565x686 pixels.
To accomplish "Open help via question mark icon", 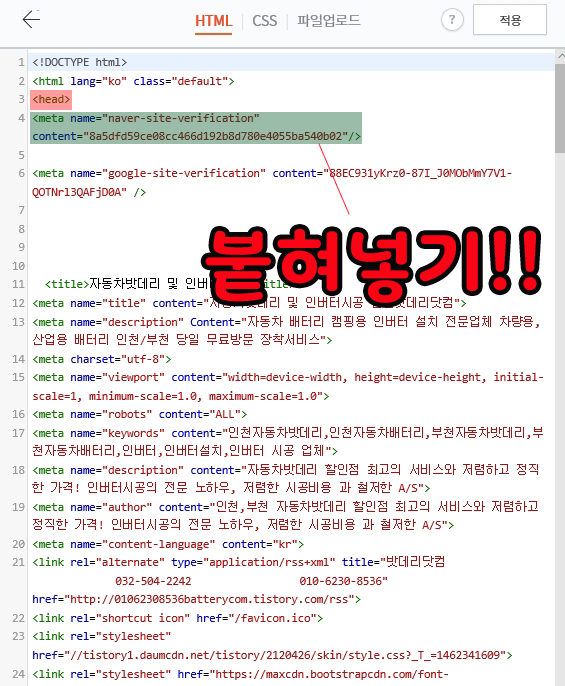I will (x=452, y=20).
